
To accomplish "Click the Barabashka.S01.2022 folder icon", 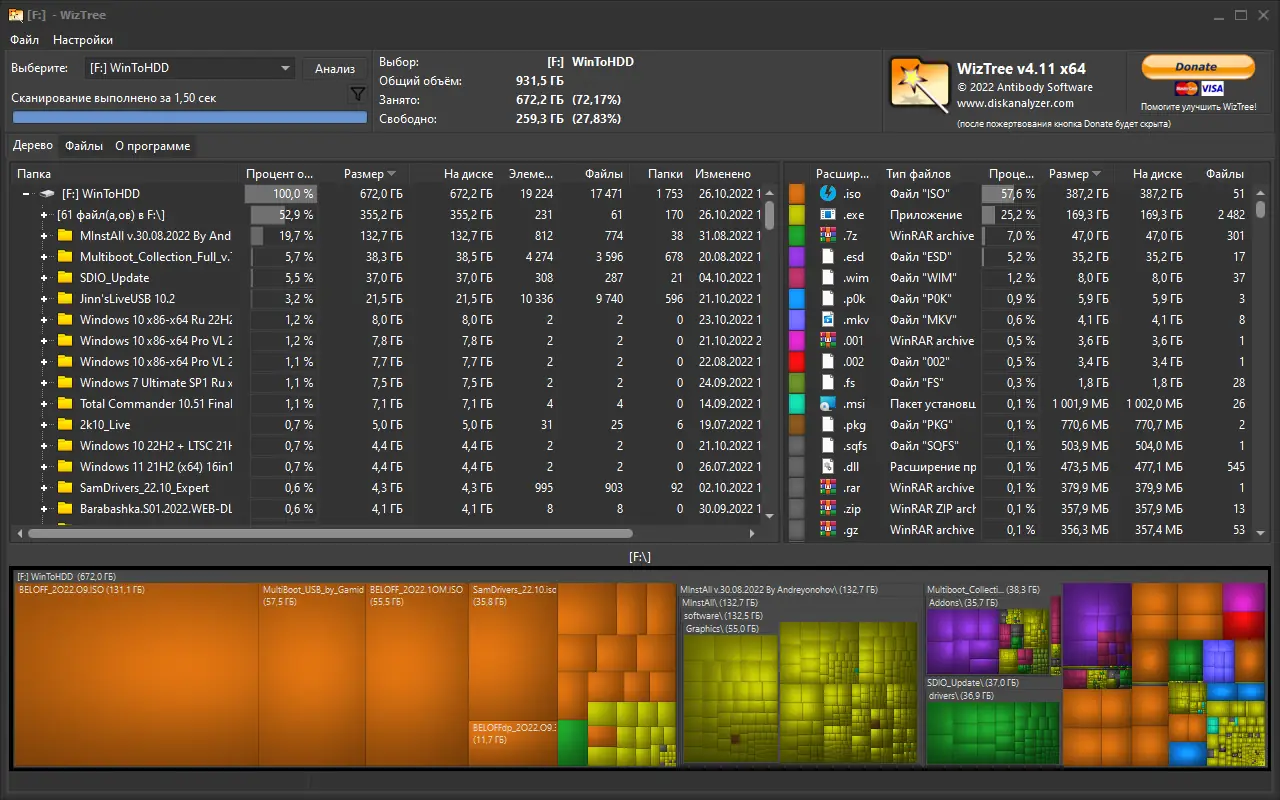I will pyautogui.click(x=65, y=509).
